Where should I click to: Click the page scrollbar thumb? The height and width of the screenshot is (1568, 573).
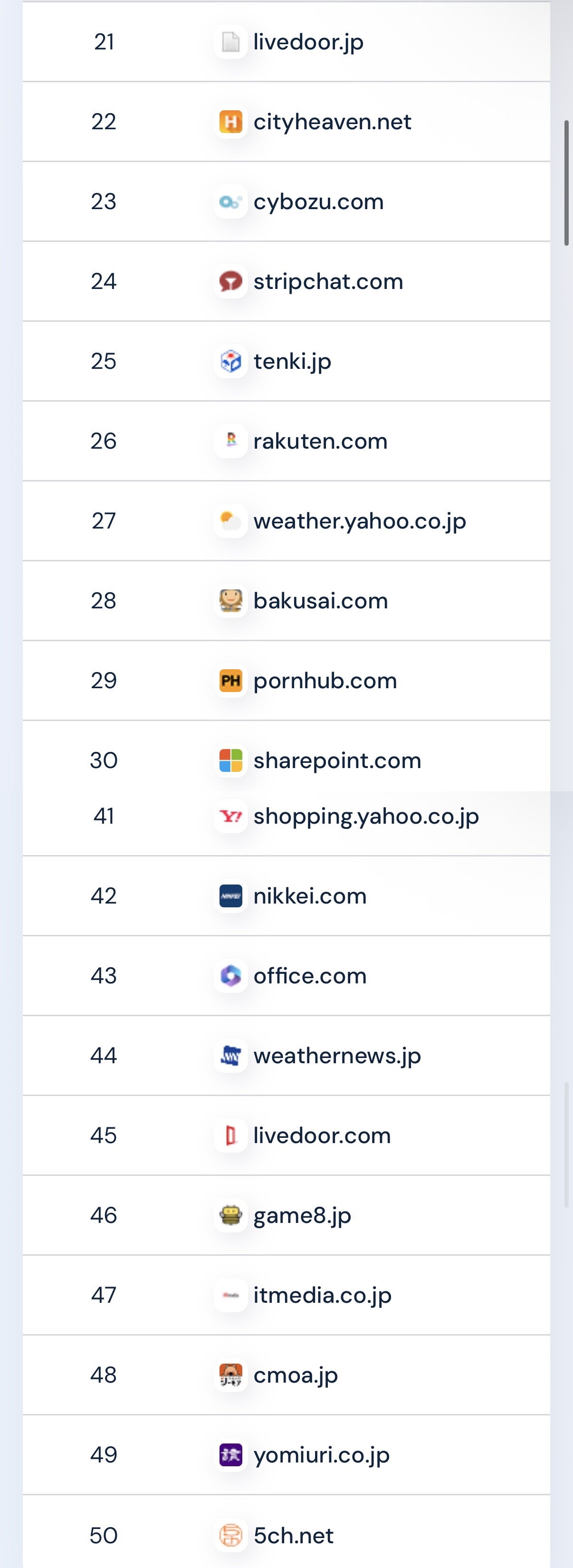click(x=566, y=183)
